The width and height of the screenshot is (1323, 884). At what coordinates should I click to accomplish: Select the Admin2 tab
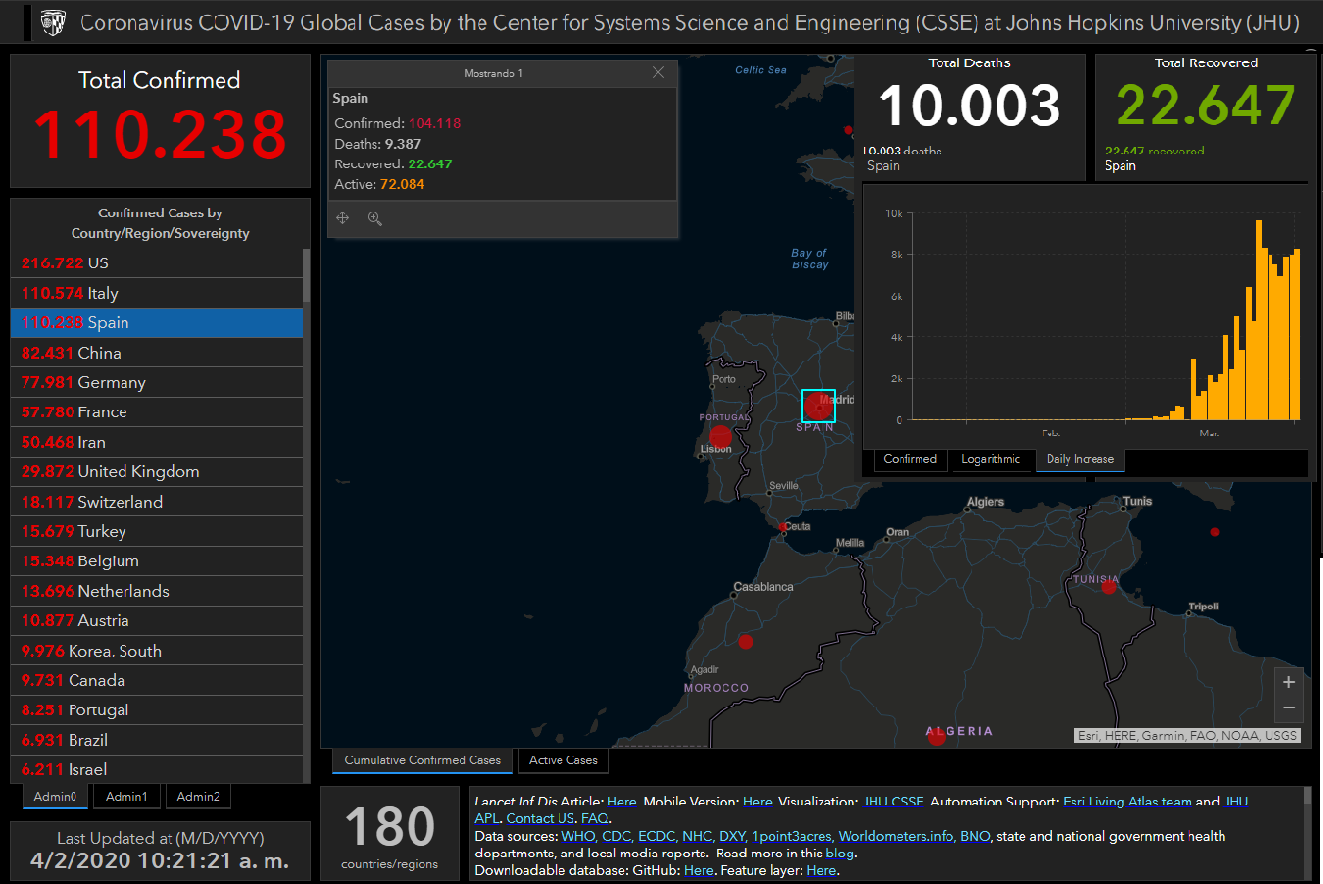click(198, 797)
